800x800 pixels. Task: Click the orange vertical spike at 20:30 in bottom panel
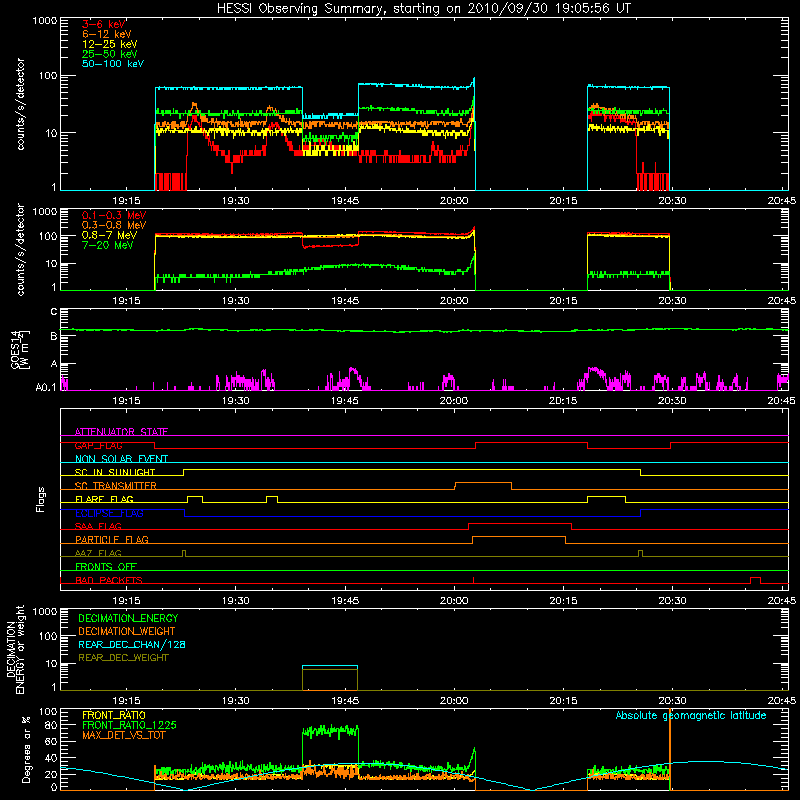pyautogui.click(x=669, y=749)
